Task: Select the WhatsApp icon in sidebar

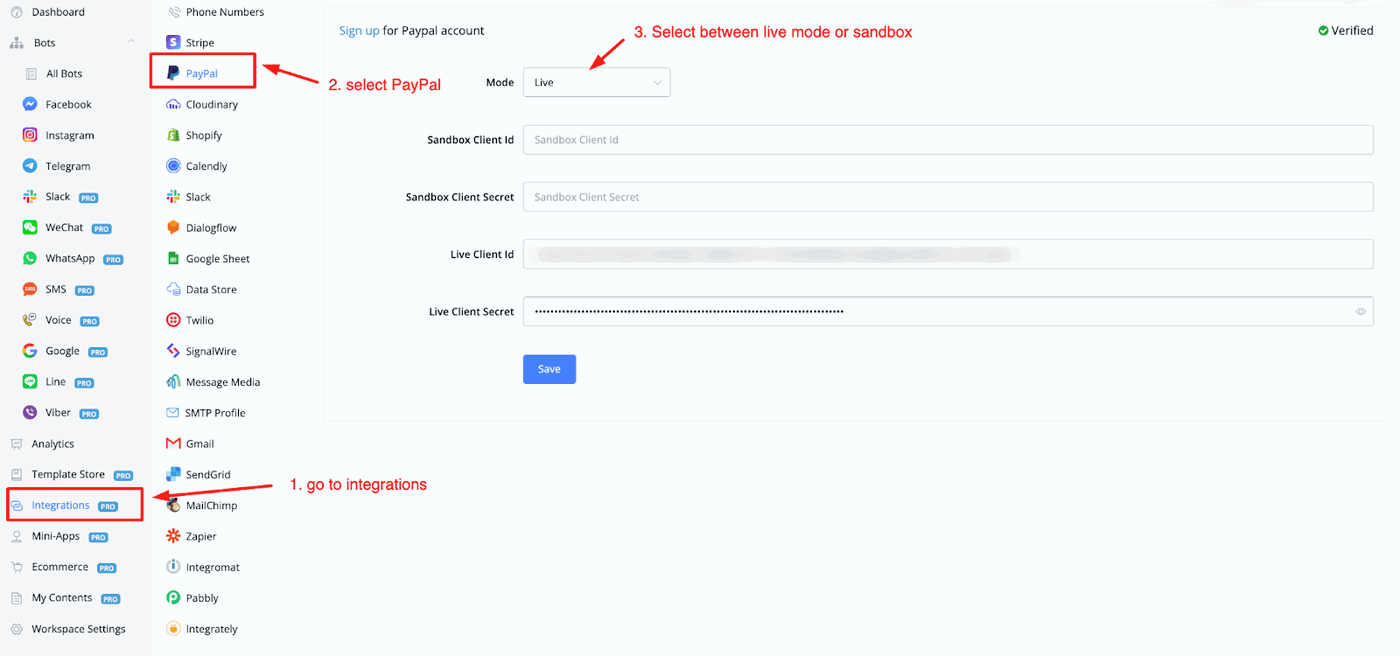Action: 30,258
